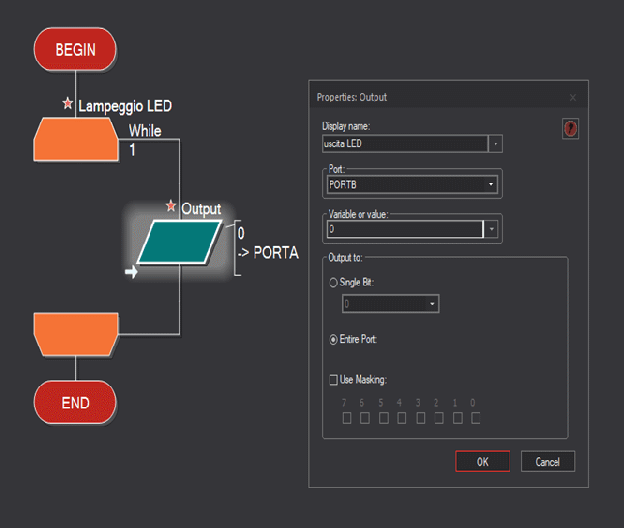Toggle masking bit 5 checkbox
This screenshot has height=528, width=630.
tap(384, 418)
